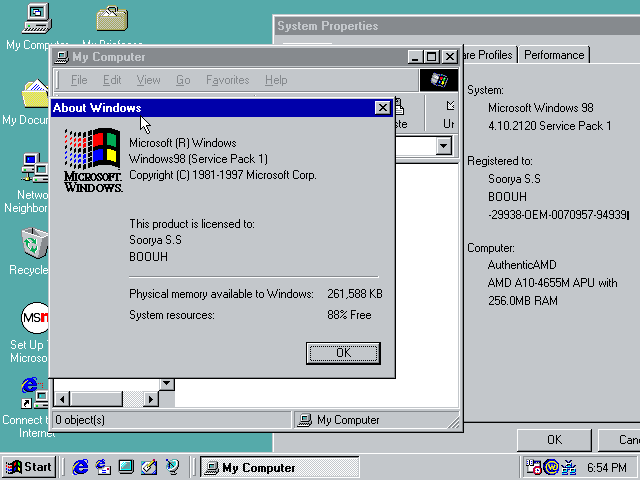640x480 pixels.
Task: Click the My Computer status bar zone icon
Action: [304, 420]
